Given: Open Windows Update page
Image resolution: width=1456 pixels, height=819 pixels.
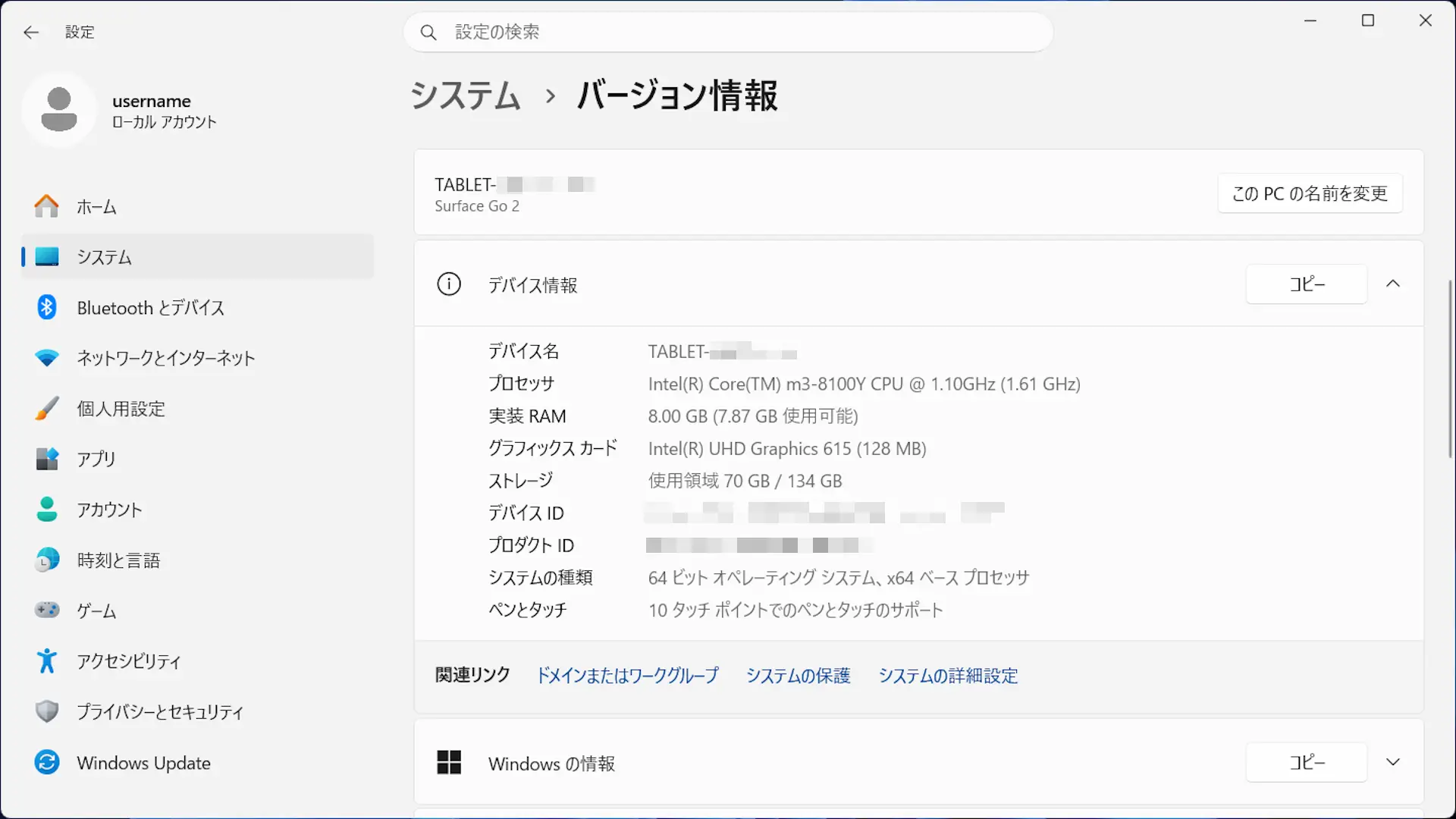Looking at the screenshot, I should pos(198,762).
